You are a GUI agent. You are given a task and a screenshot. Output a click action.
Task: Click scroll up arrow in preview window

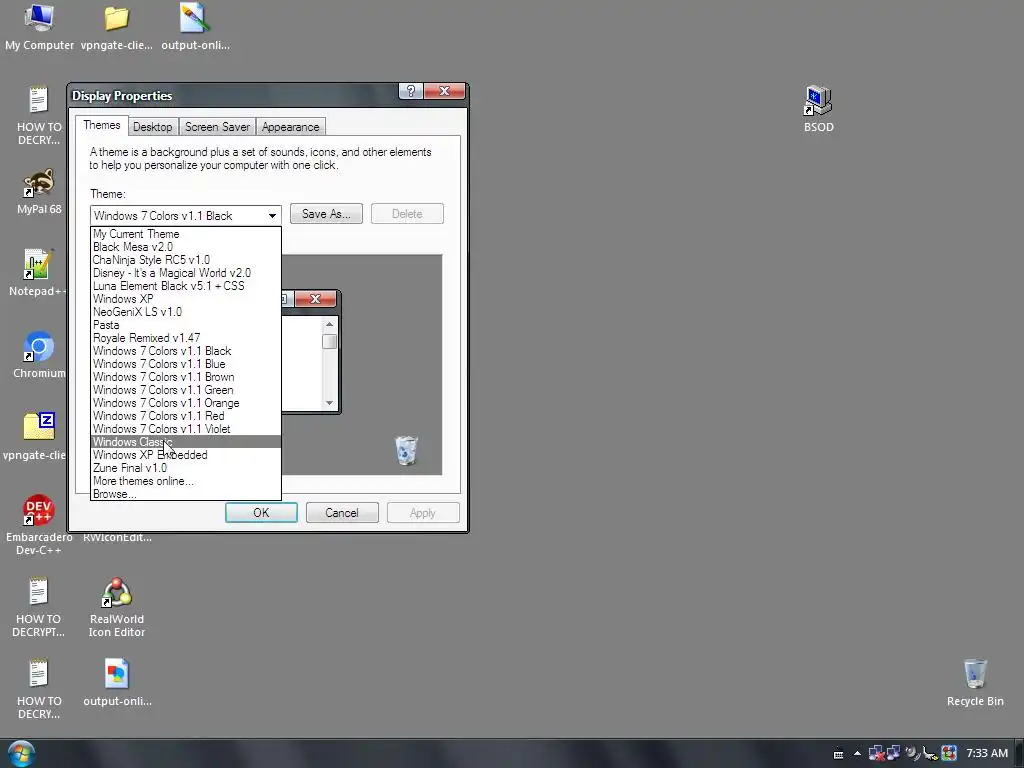(329, 325)
